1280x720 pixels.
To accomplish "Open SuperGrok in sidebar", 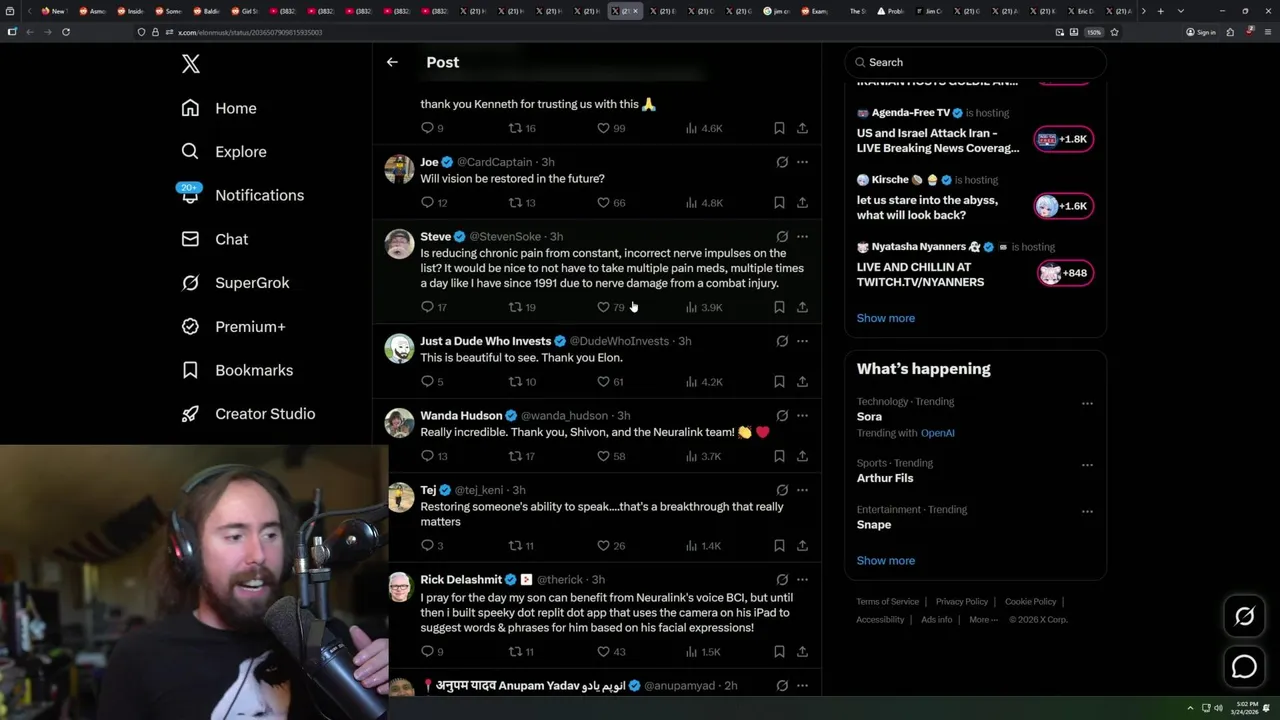I will click(x=235, y=283).
